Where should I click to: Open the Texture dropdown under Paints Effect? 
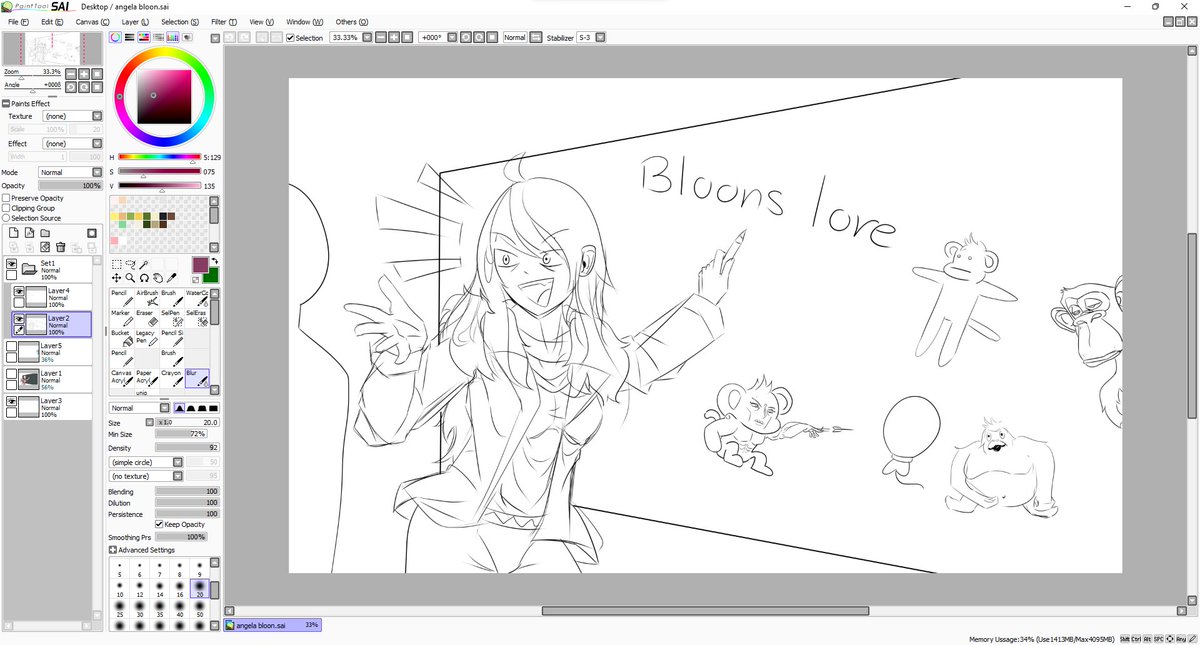pyautogui.click(x=72, y=116)
